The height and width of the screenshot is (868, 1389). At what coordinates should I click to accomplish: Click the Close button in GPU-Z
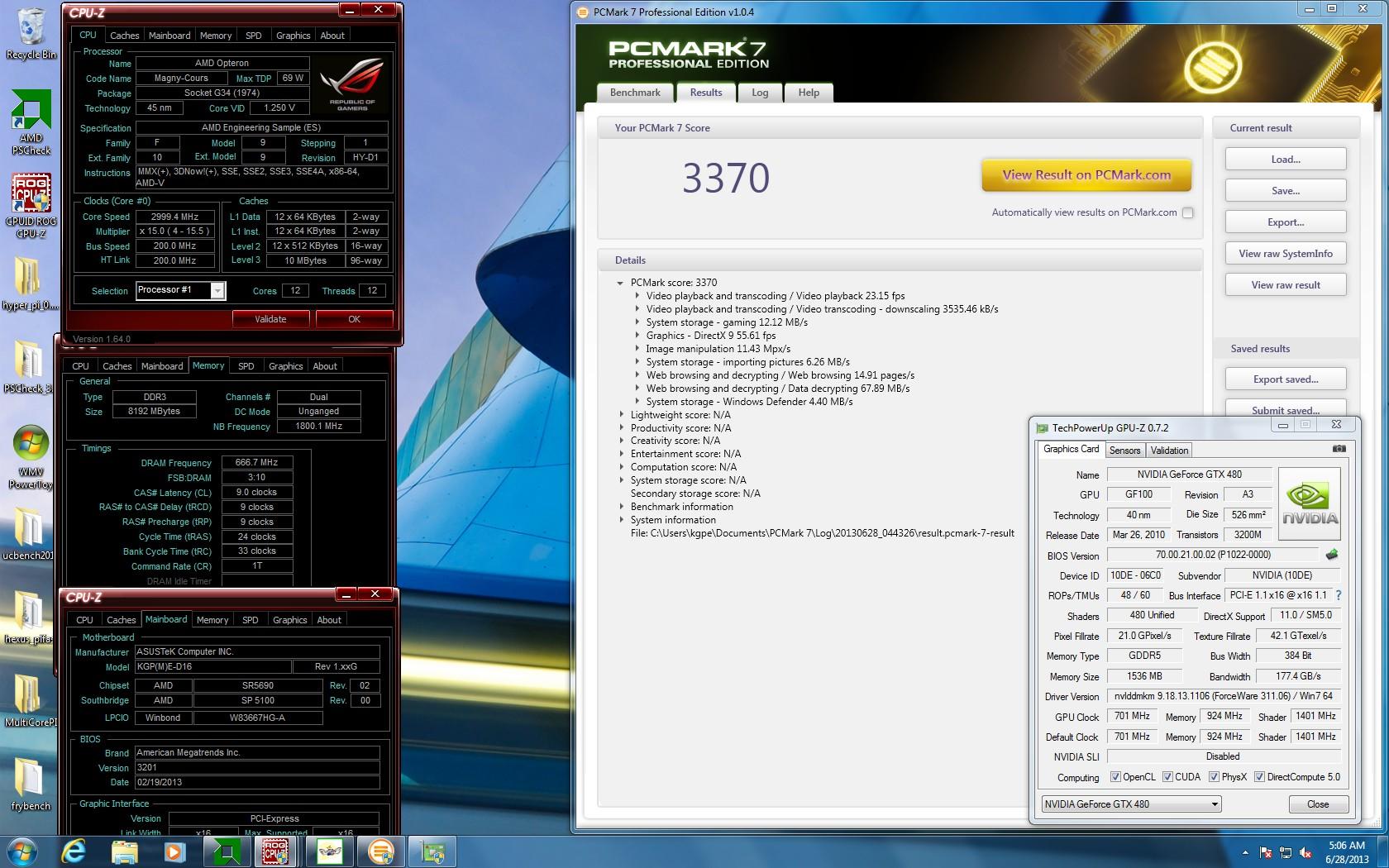click(1318, 804)
